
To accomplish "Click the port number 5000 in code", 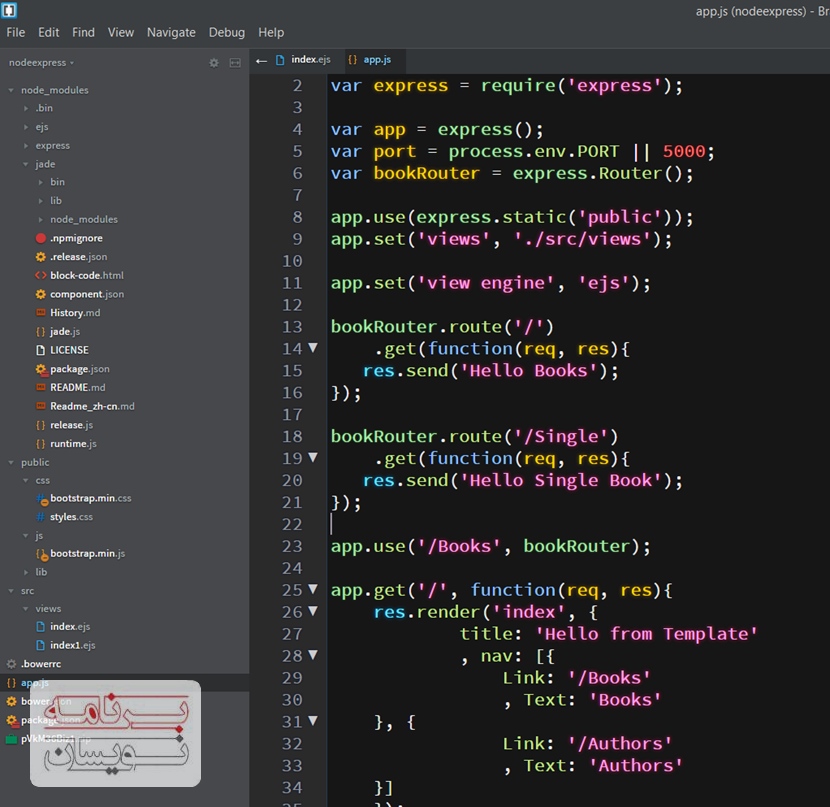I will (683, 151).
